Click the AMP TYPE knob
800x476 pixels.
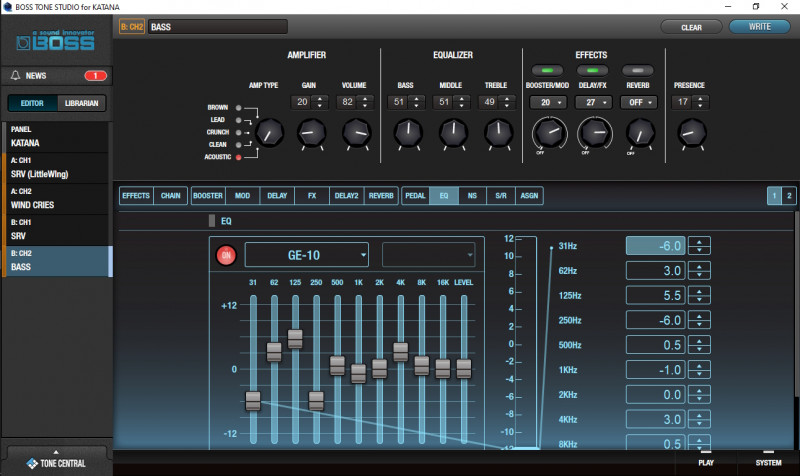(x=268, y=132)
